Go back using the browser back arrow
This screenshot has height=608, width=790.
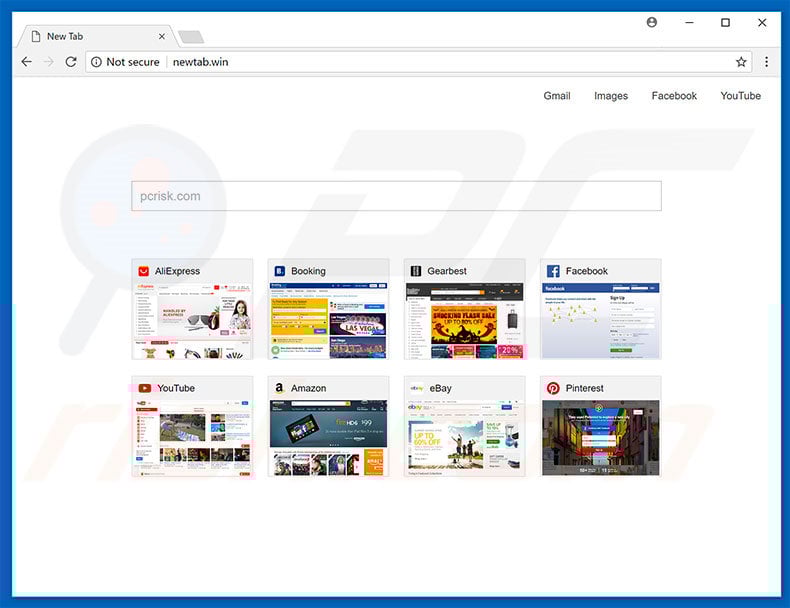(x=27, y=62)
